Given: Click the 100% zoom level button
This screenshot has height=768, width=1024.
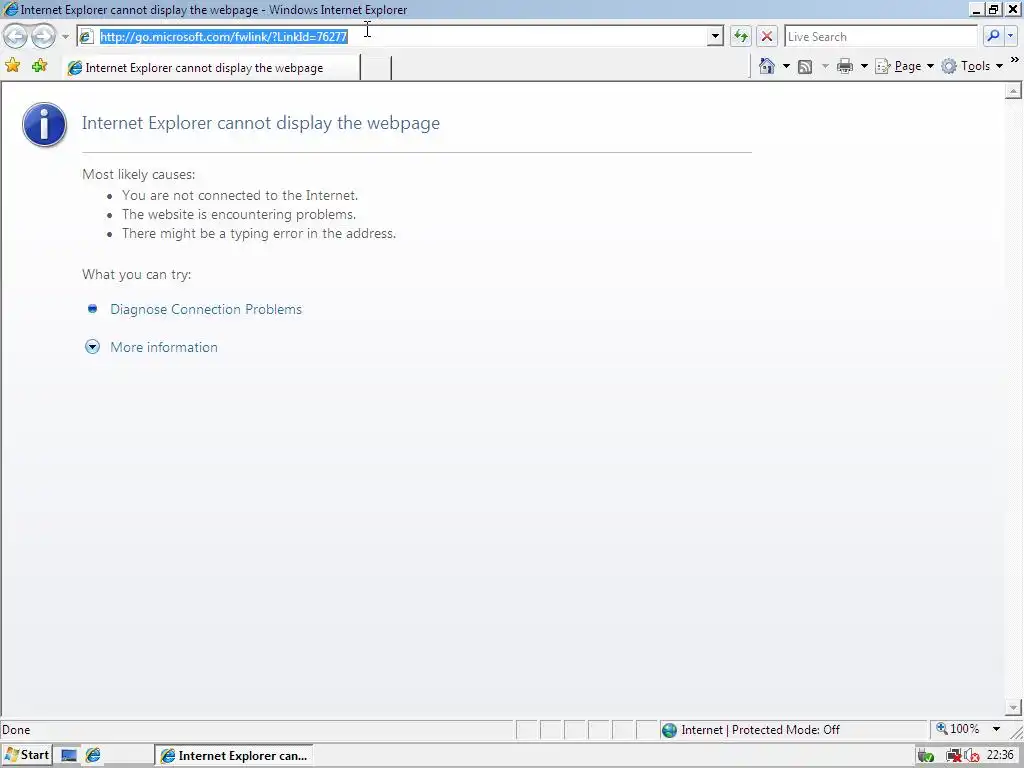Looking at the screenshot, I should (x=957, y=729).
